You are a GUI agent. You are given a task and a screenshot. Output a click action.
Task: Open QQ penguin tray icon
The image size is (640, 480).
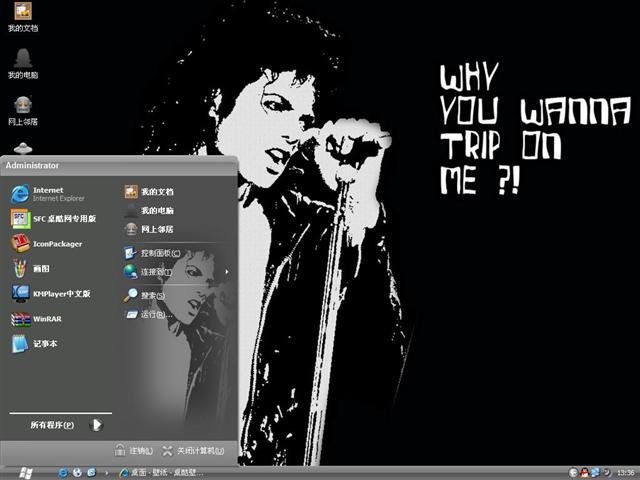[x=584, y=473]
